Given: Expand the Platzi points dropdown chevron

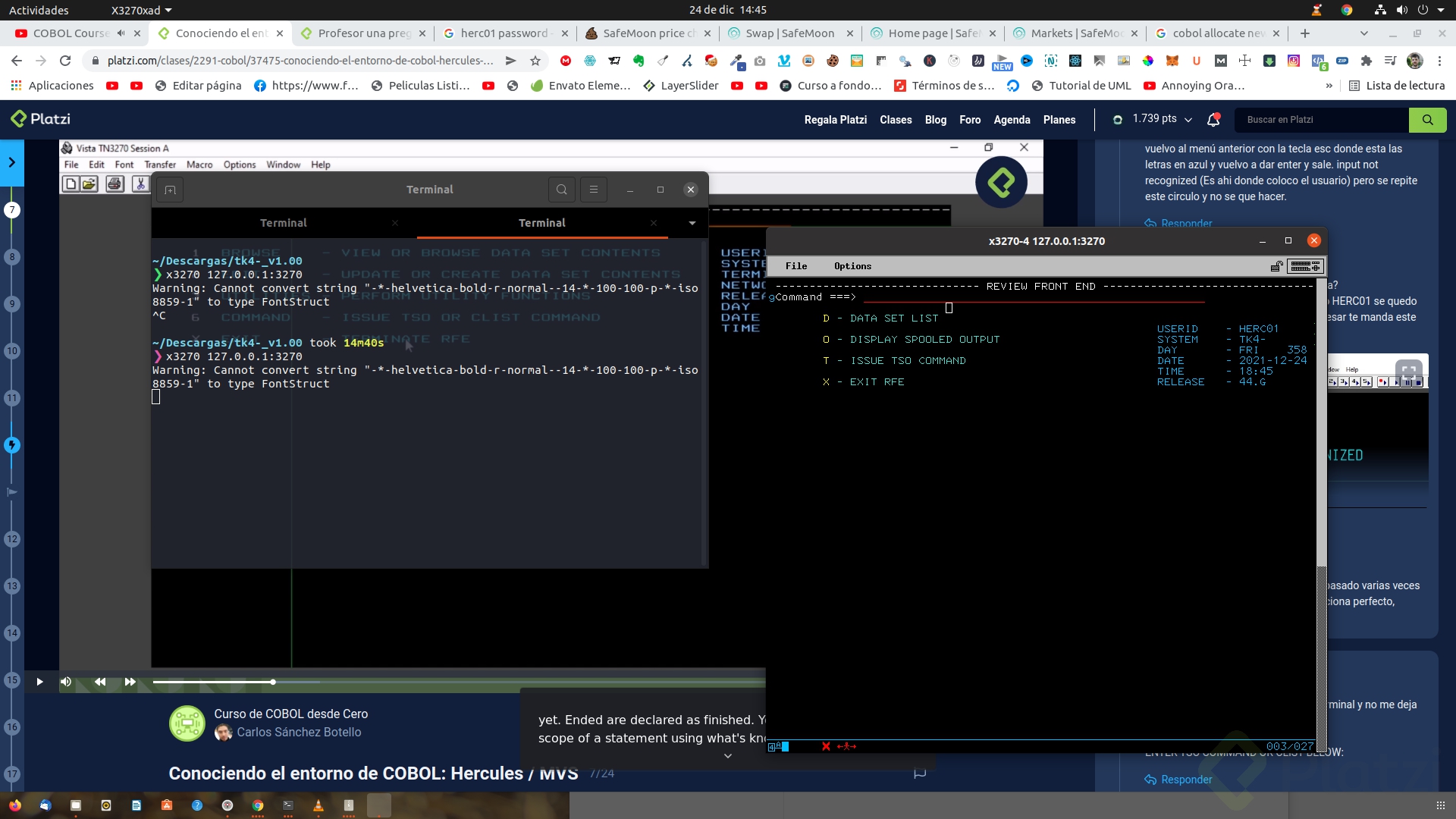Looking at the screenshot, I should pyautogui.click(x=1188, y=120).
